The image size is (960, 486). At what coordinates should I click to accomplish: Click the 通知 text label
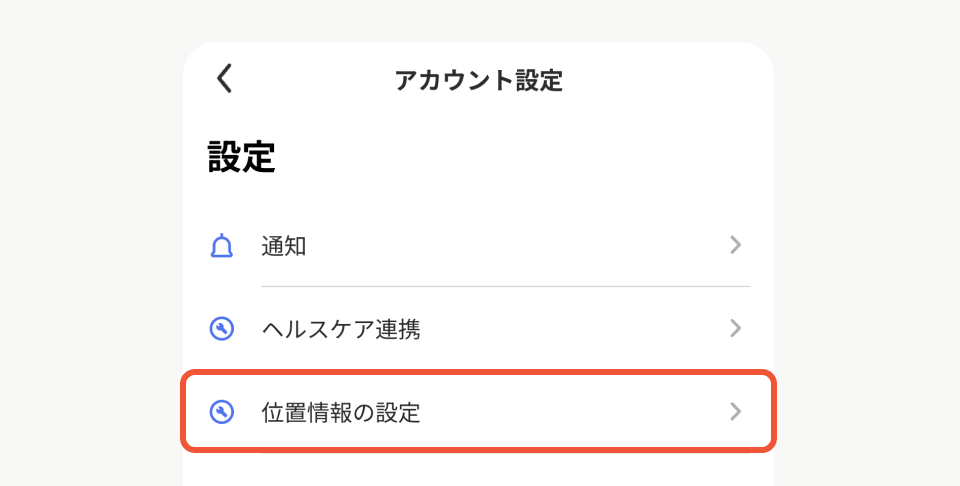tap(283, 246)
